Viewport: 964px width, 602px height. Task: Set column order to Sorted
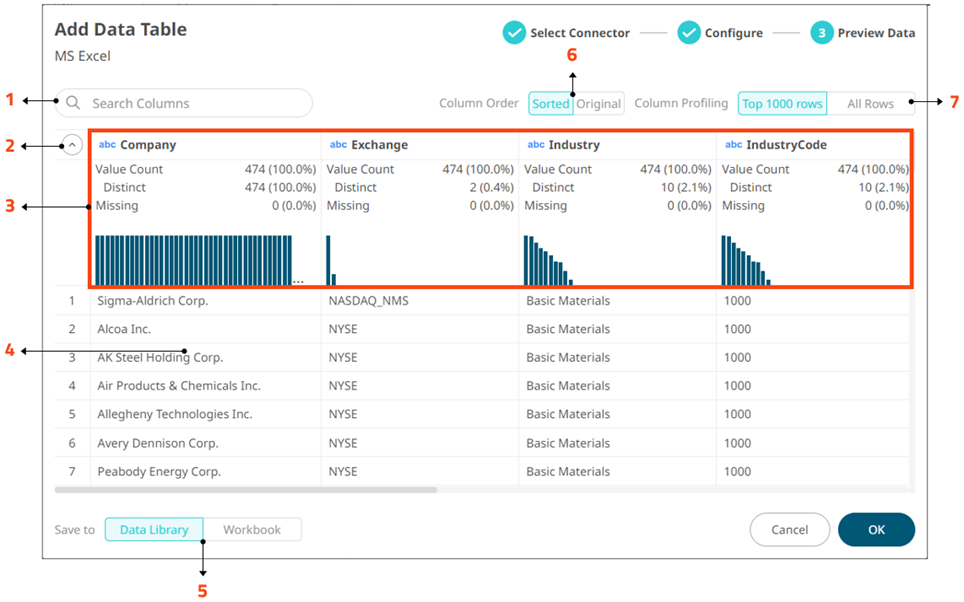click(550, 103)
